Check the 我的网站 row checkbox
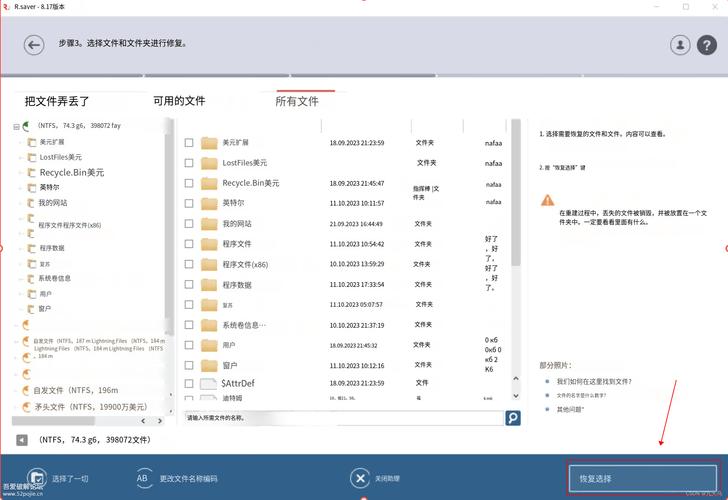 coord(189,224)
